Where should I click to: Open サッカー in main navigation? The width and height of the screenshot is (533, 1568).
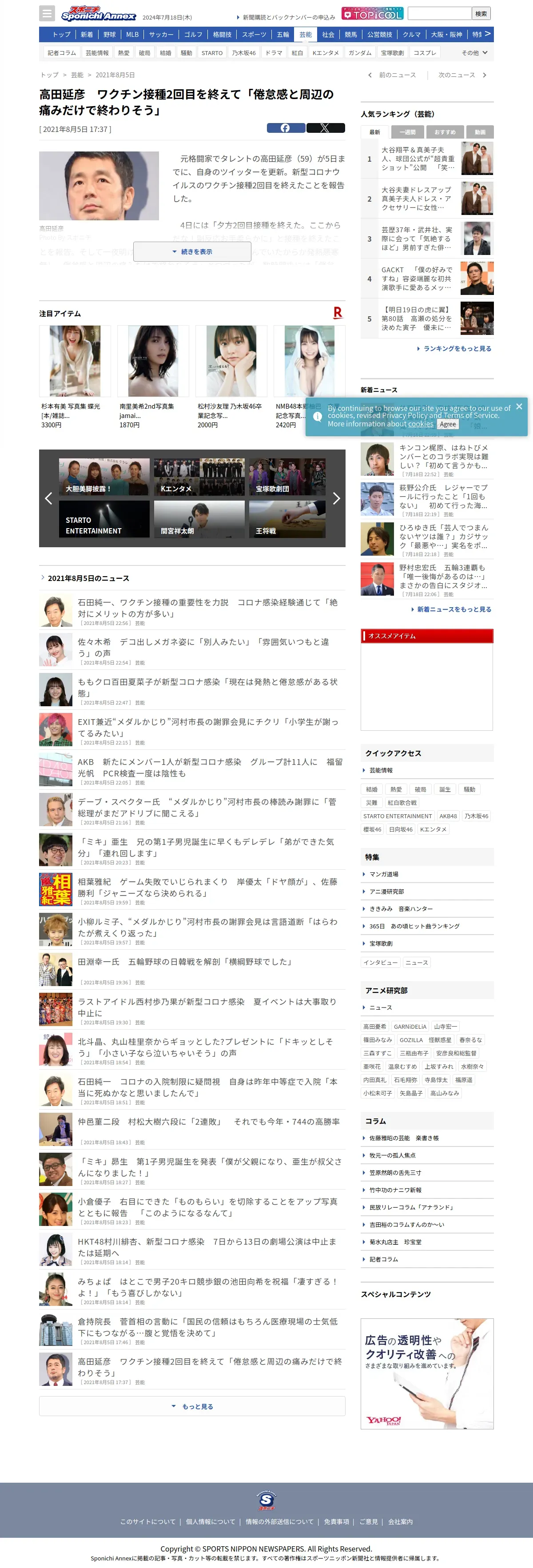click(x=161, y=35)
